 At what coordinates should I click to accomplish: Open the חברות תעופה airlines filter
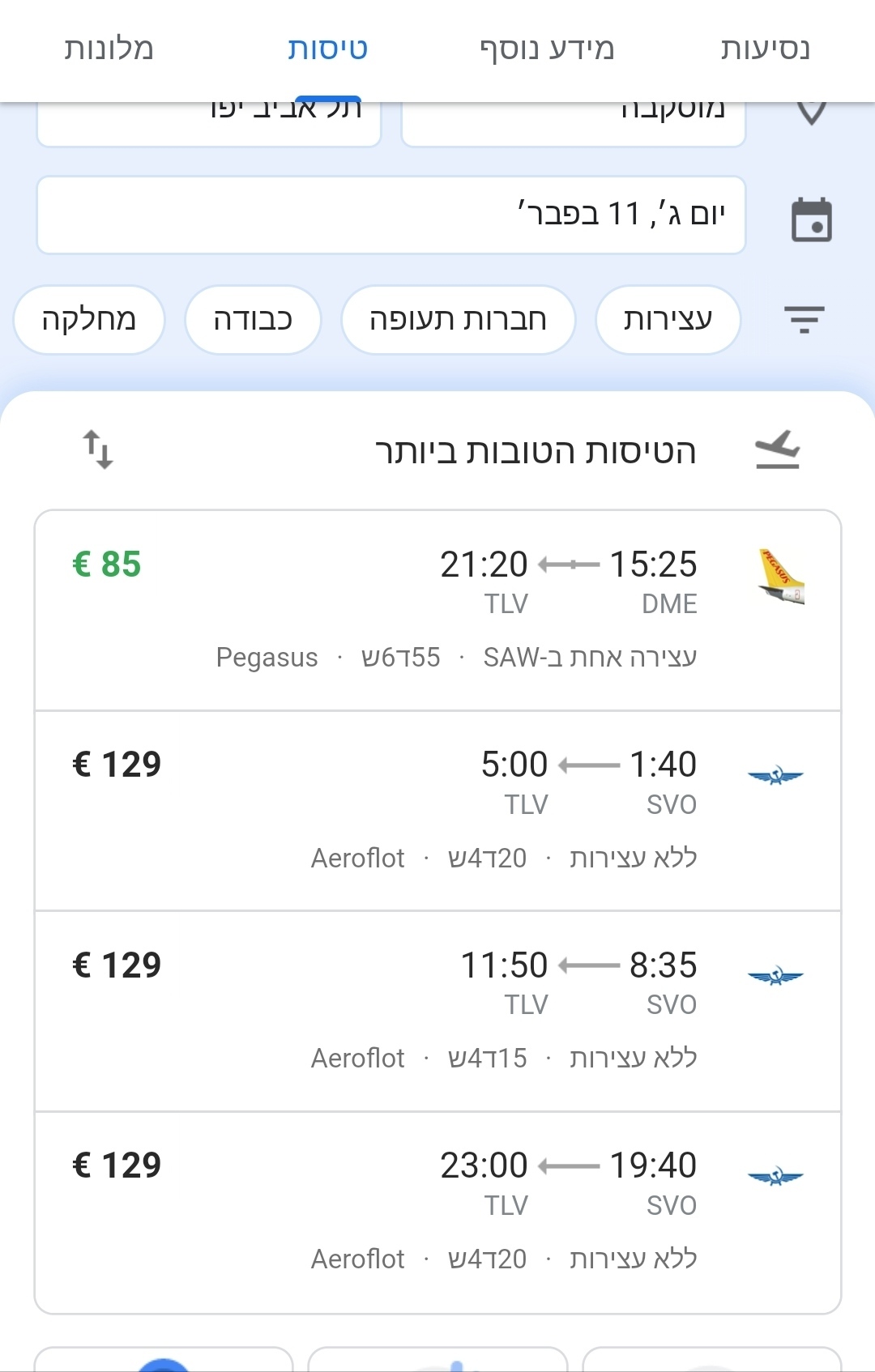(458, 320)
